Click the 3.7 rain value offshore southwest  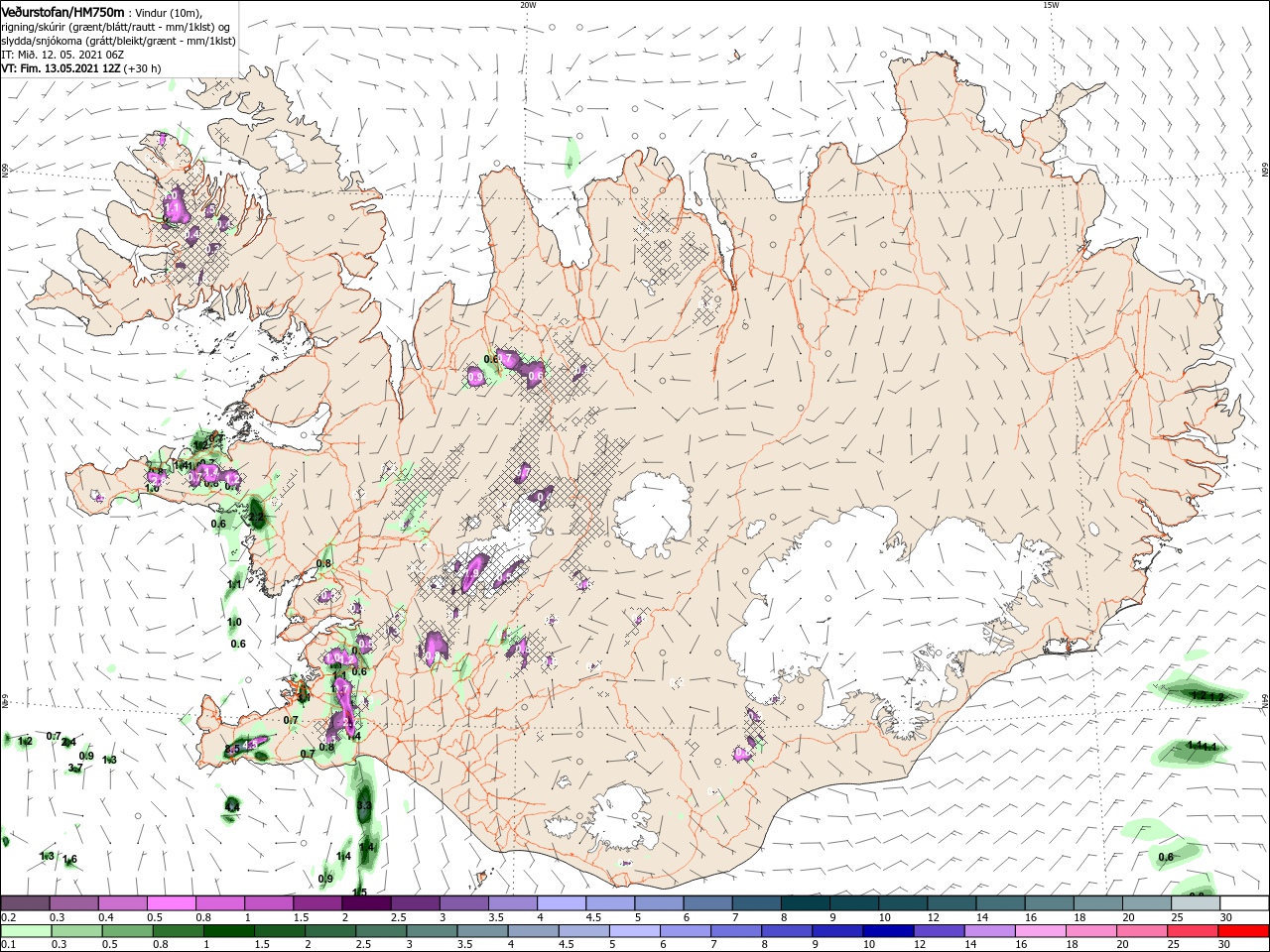click(x=75, y=769)
